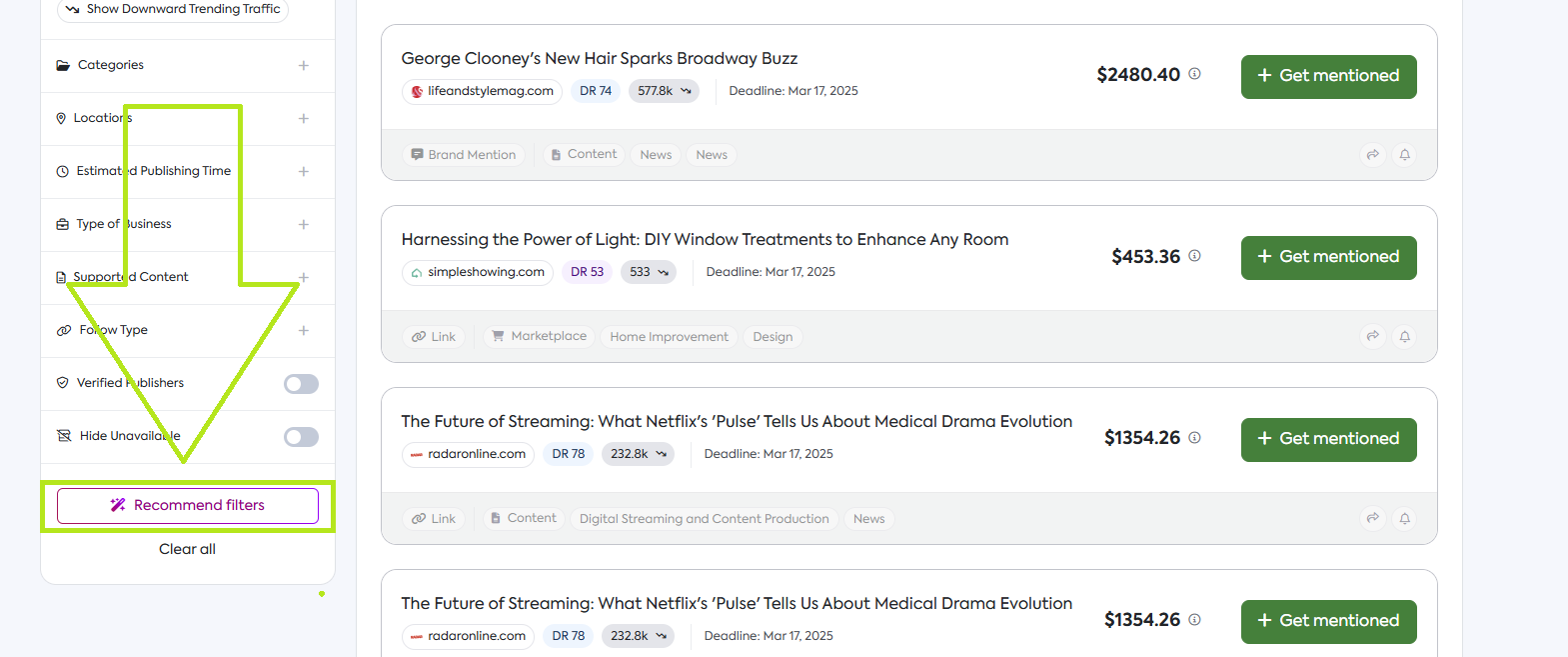
Task: Click bell icon on DIY Window Treatments listing
Action: 1404,337
